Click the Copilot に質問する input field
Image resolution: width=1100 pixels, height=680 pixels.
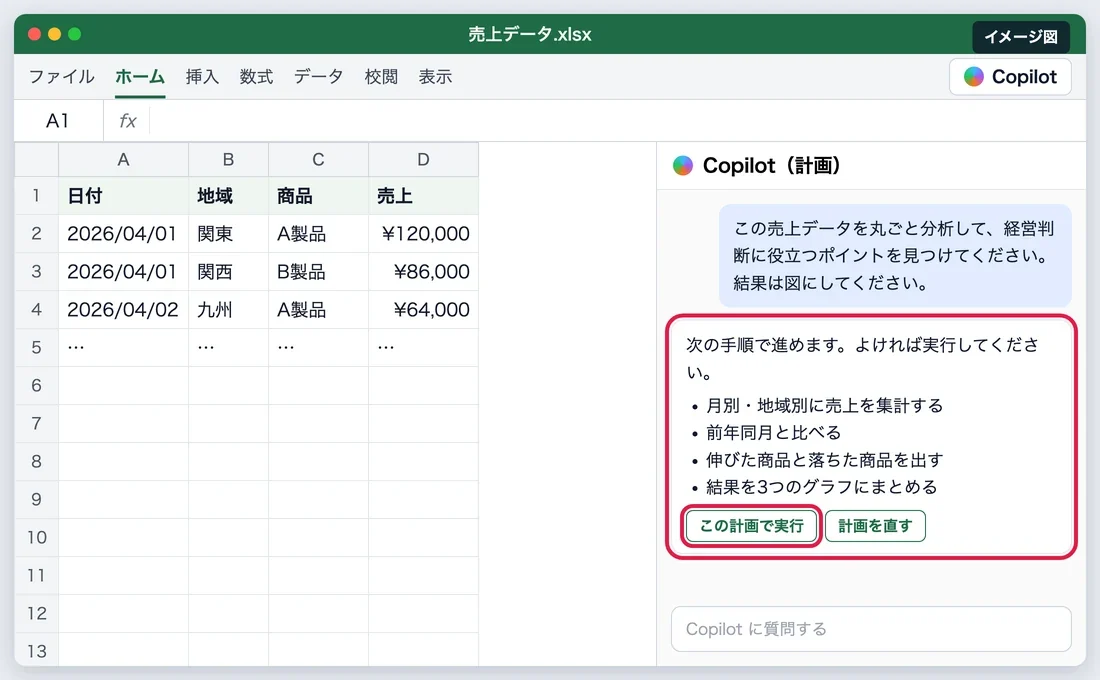[x=871, y=629]
